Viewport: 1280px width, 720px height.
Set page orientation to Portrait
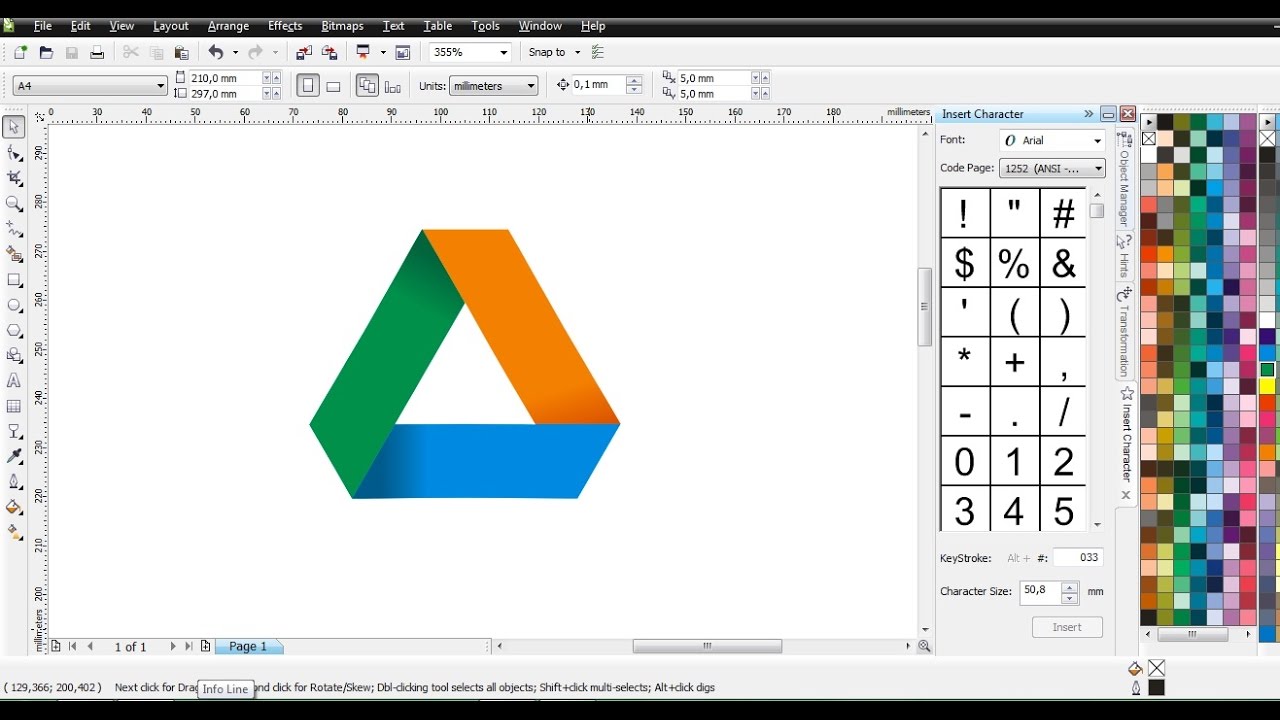tap(308, 86)
